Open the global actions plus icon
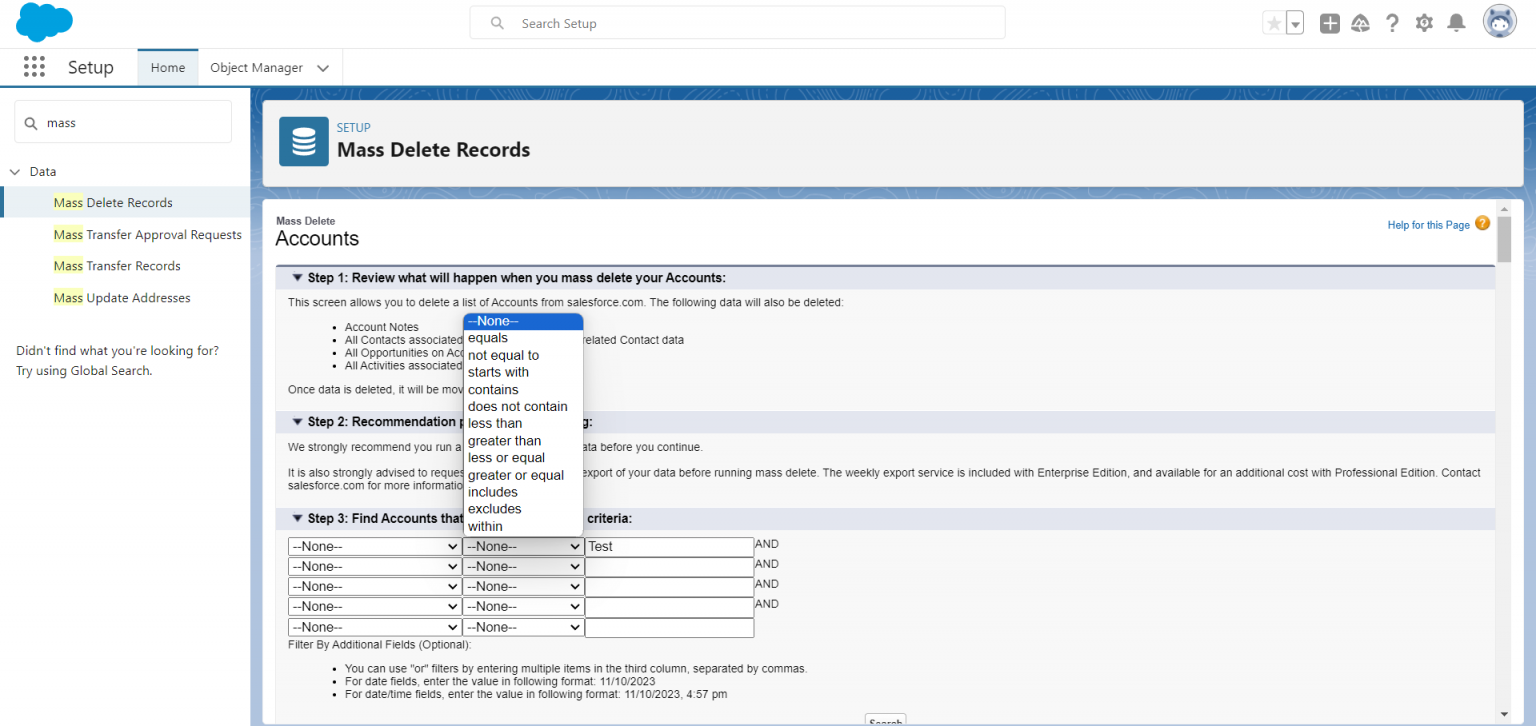Viewport: 1536px width, 726px height. [1329, 22]
